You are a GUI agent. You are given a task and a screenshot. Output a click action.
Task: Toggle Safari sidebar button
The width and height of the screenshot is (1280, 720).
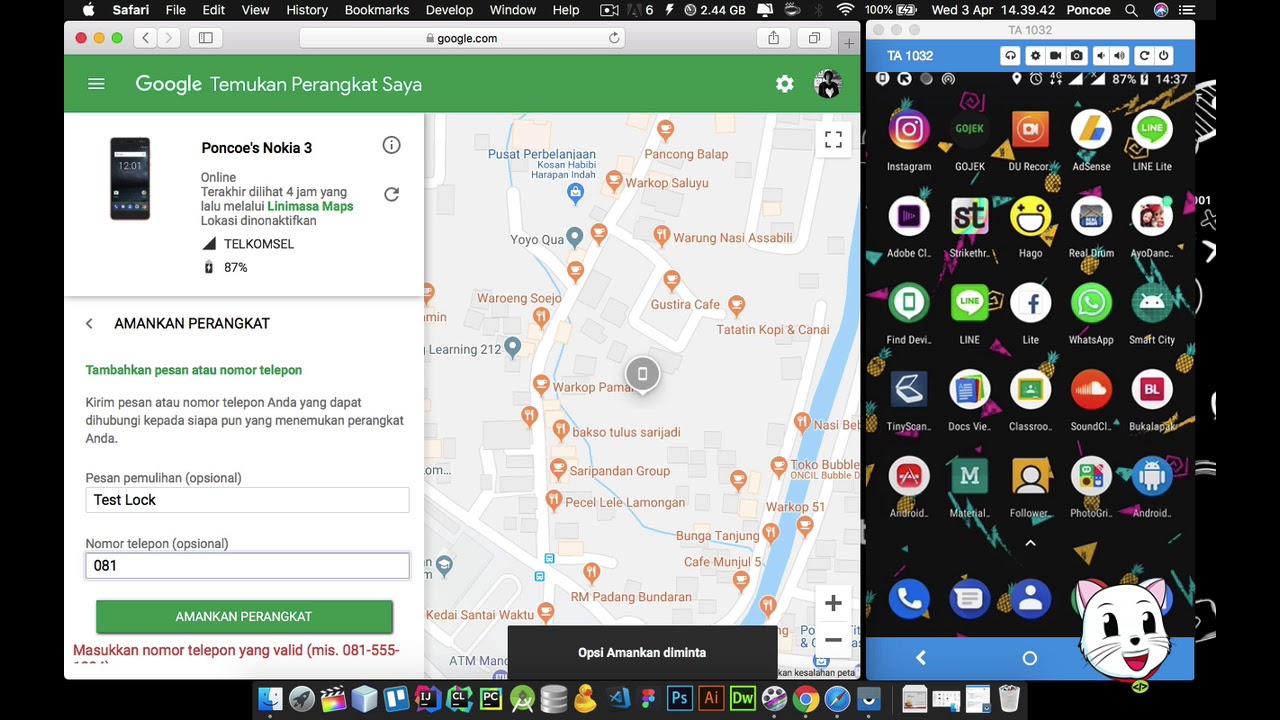(206, 38)
